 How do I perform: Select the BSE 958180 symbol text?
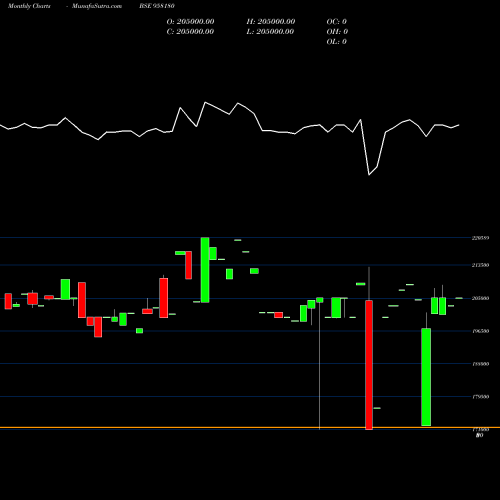point(157,6)
